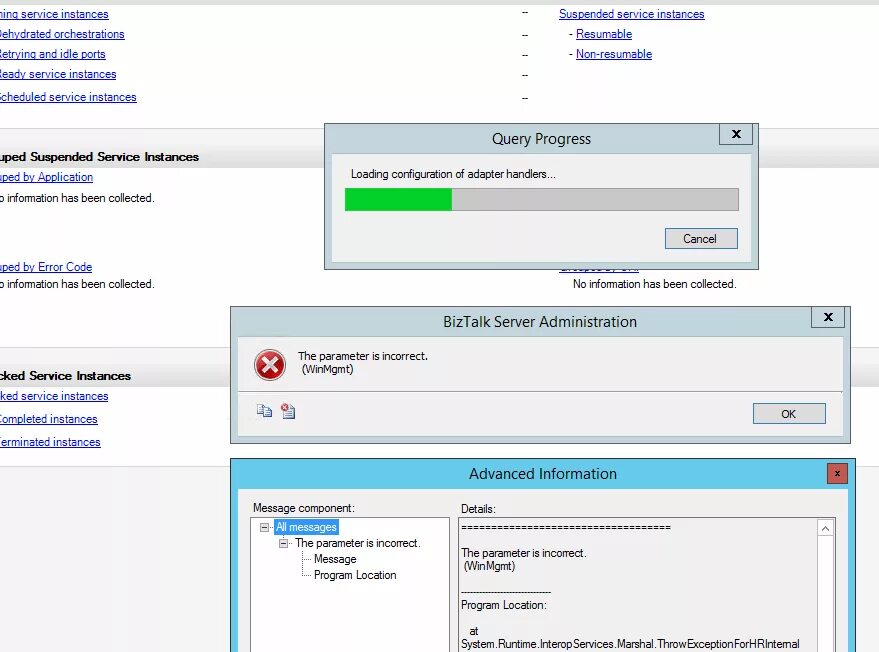The width and height of the screenshot is (879, 652).
Task: Open the Resumable instances link
Action: pos(604,34)
